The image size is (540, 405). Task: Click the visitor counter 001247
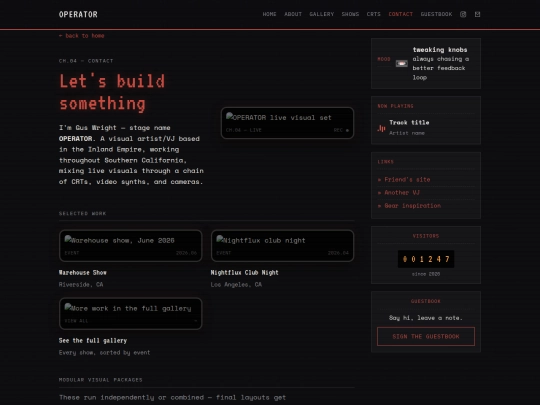coord(426,259)
